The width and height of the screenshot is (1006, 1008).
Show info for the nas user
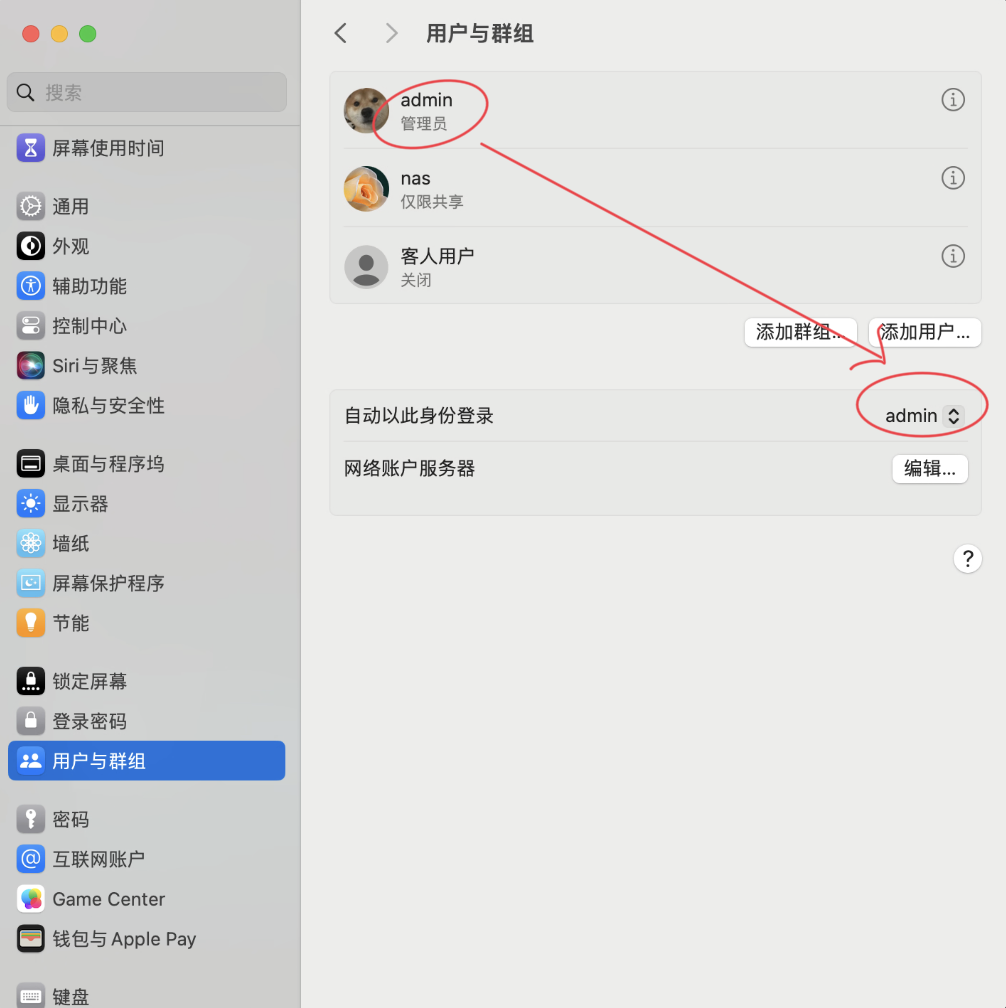click(953, 178)
